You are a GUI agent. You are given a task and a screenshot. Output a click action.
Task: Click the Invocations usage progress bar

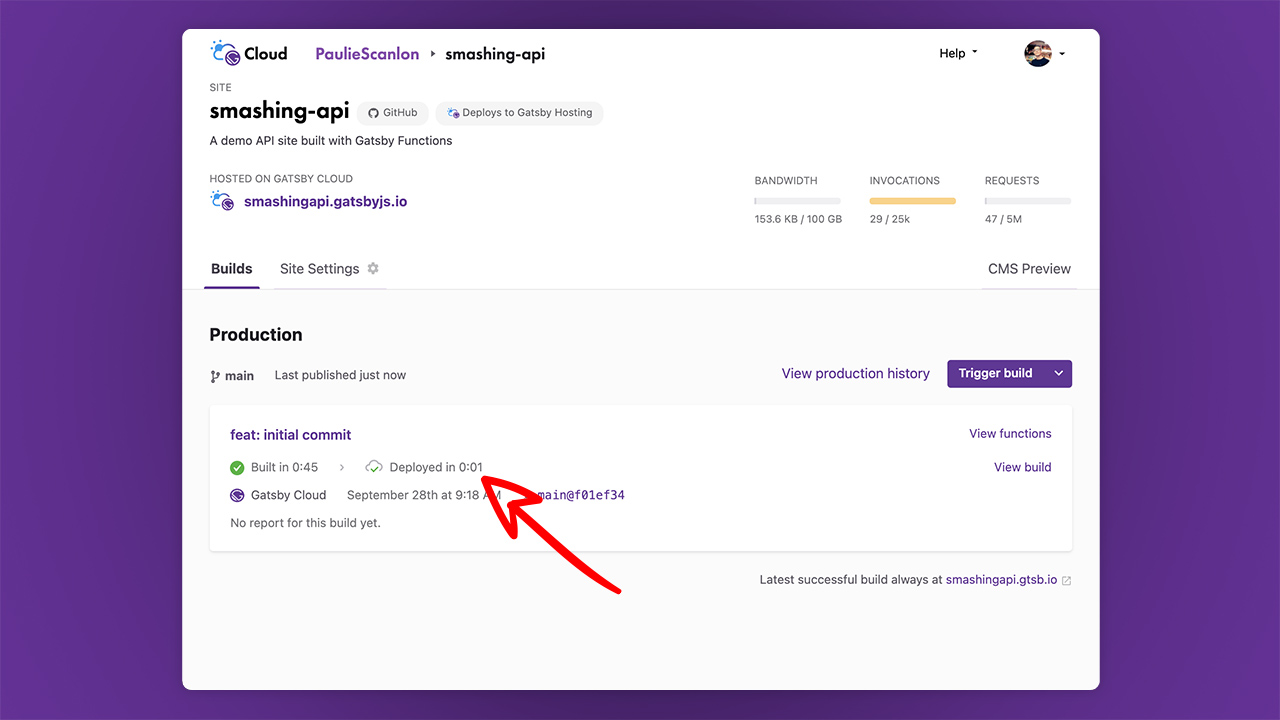click(x=912, y=201)
